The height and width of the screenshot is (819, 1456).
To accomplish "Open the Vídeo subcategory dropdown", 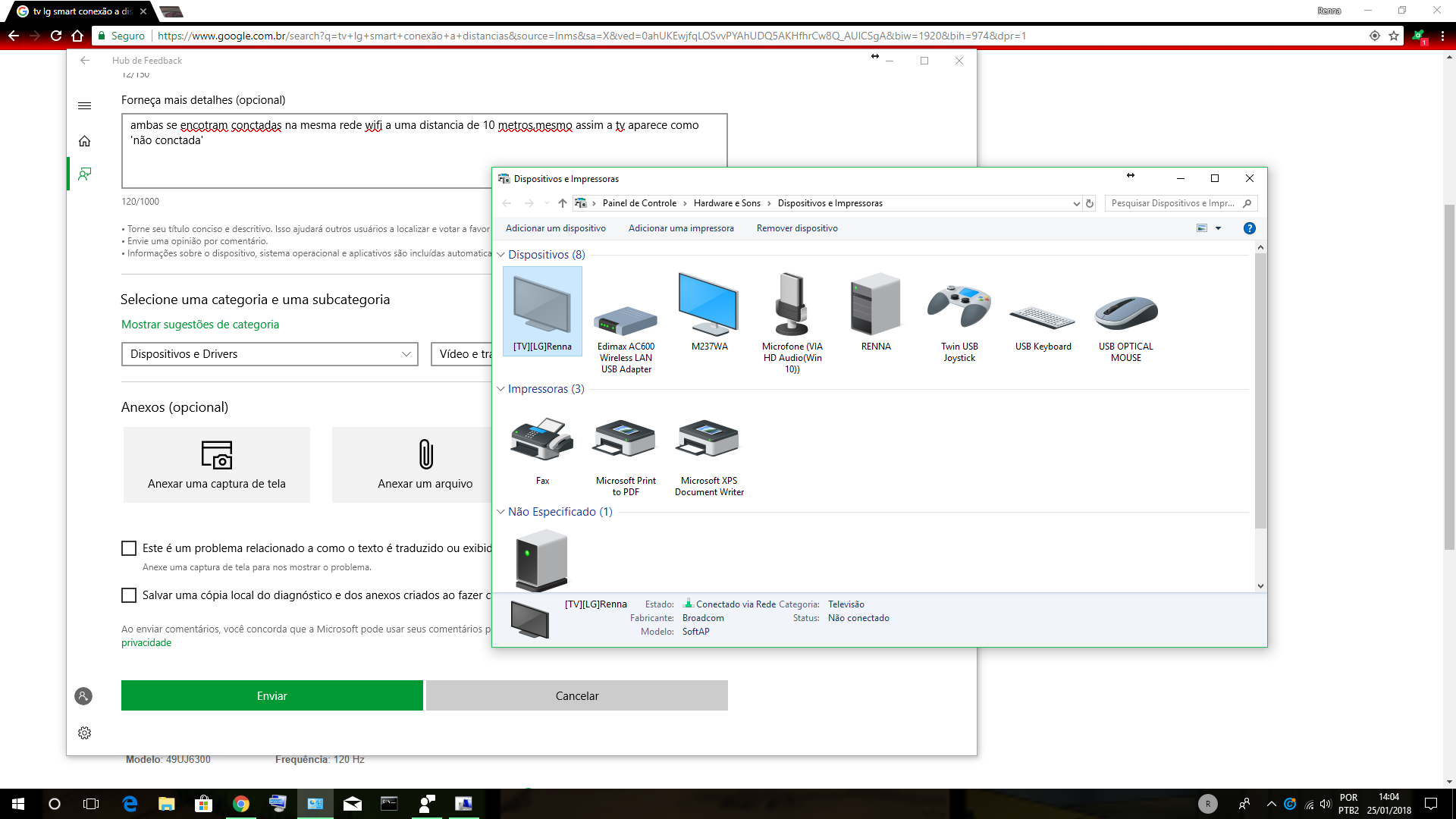I will click(x=462, y=354).
